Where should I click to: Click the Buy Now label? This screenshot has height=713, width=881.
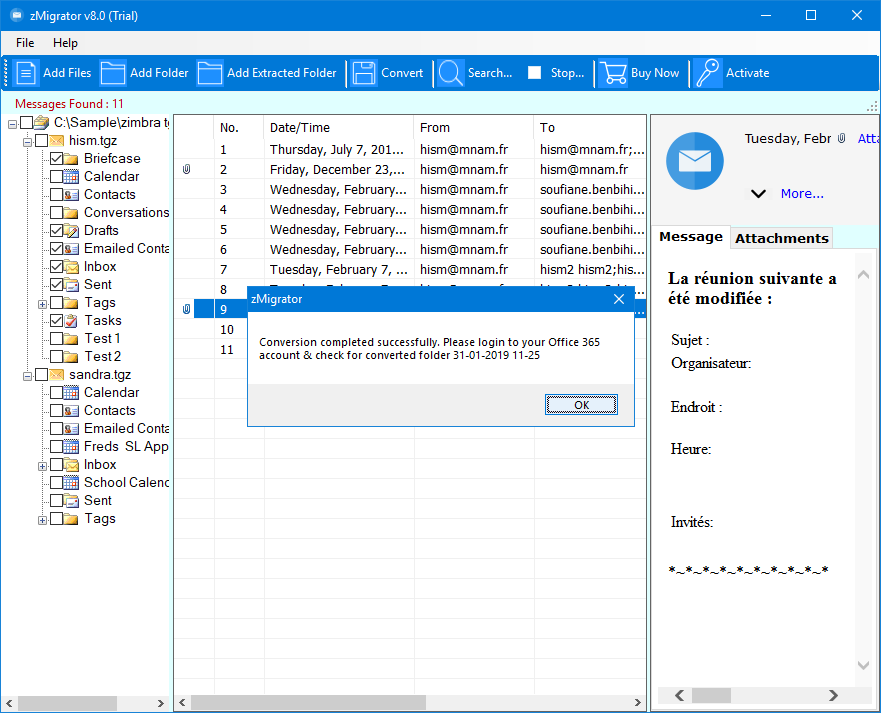[x=655, y=73]
